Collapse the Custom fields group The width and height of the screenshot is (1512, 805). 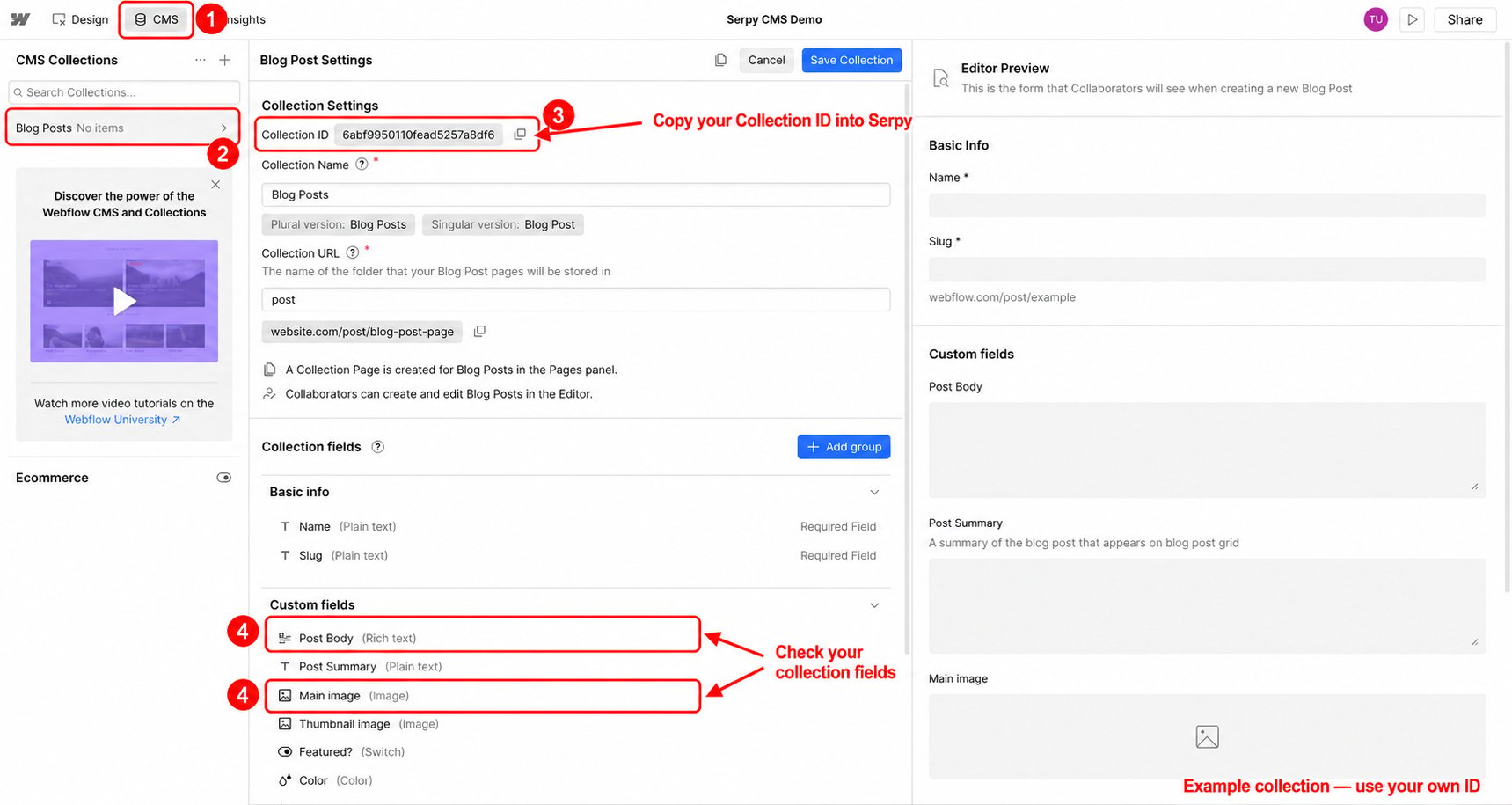pos(874,605)
